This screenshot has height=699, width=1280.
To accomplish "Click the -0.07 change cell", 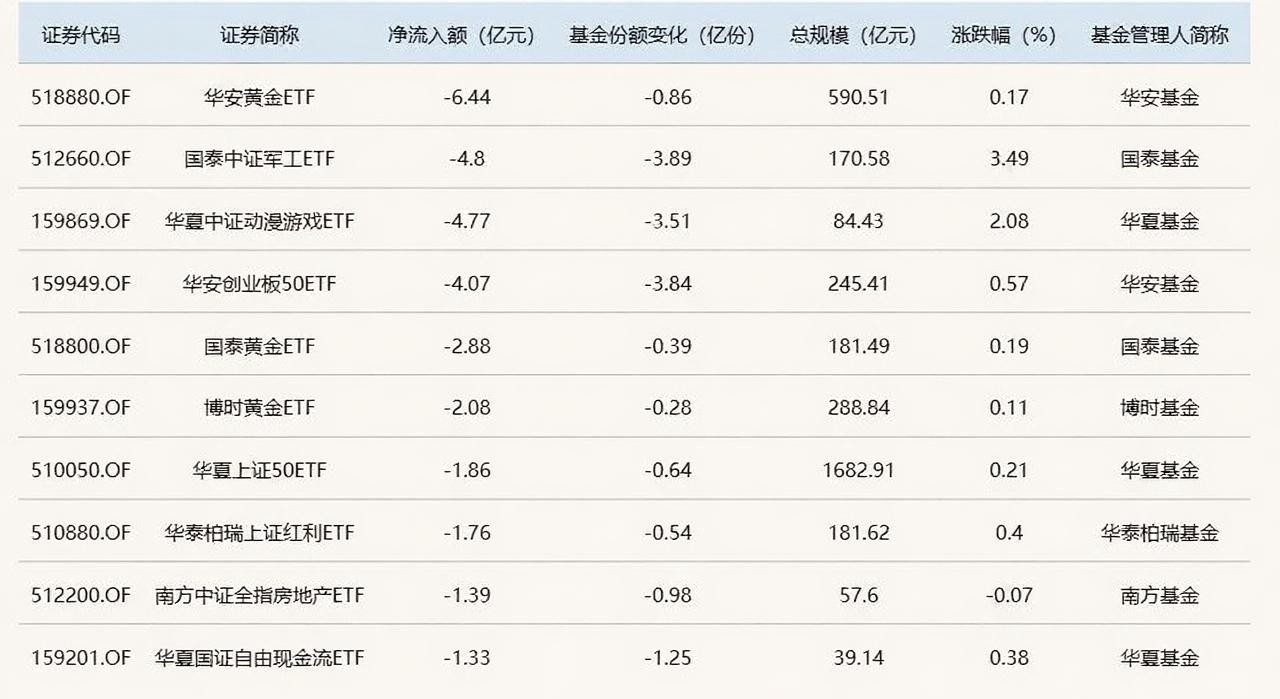I will (1009, 595).
